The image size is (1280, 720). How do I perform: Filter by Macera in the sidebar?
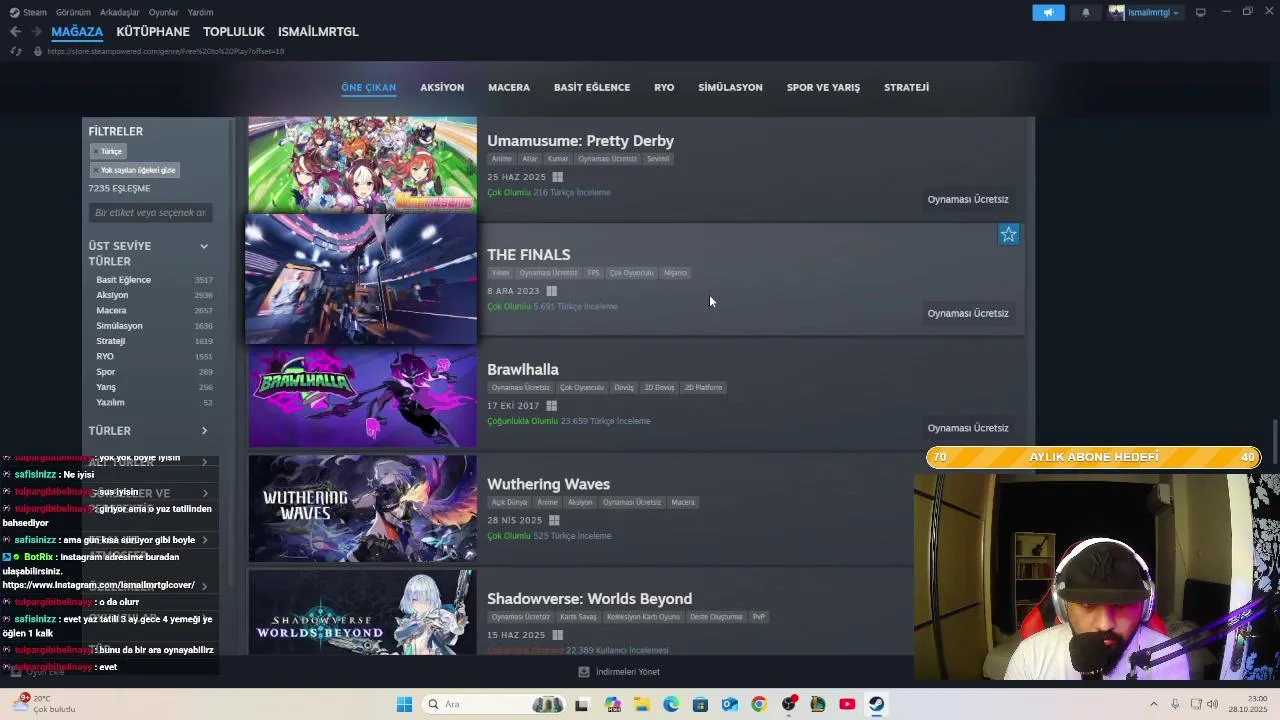click(x=111, y=310)
